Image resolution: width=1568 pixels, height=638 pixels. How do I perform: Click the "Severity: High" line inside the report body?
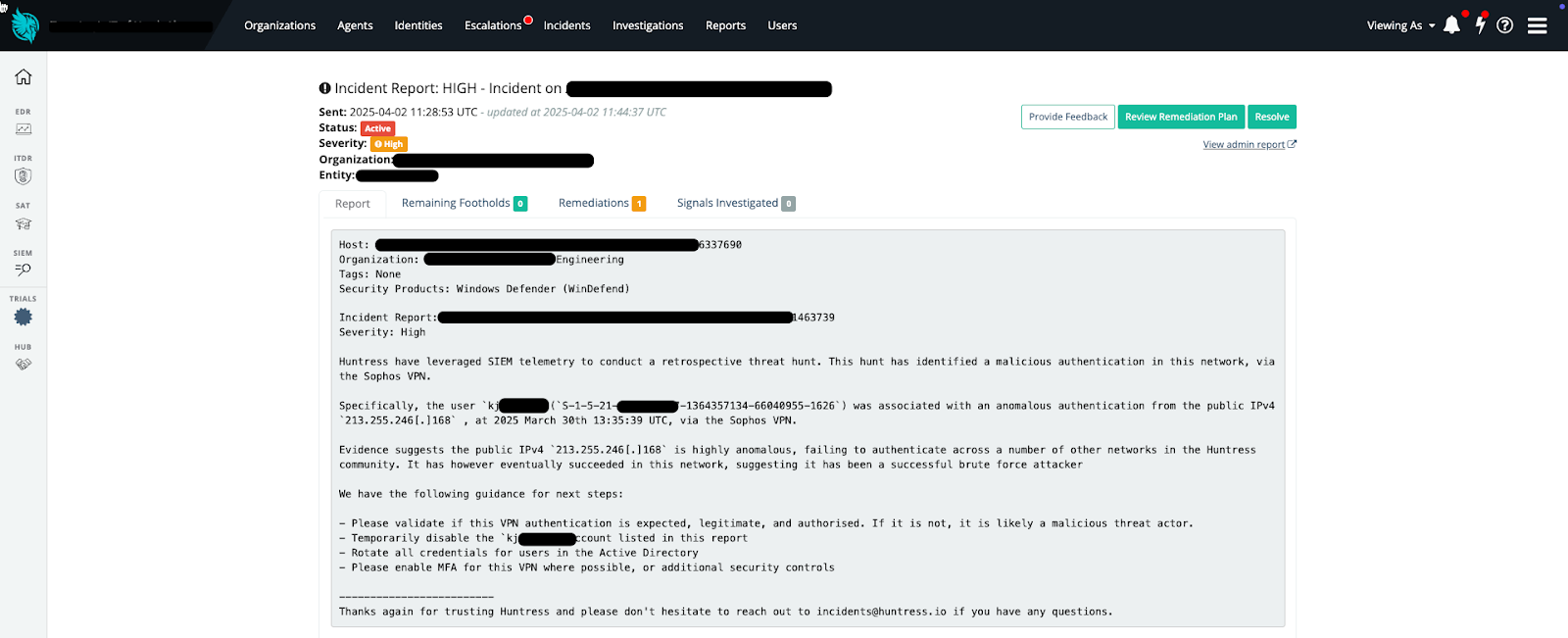[382, 332]
